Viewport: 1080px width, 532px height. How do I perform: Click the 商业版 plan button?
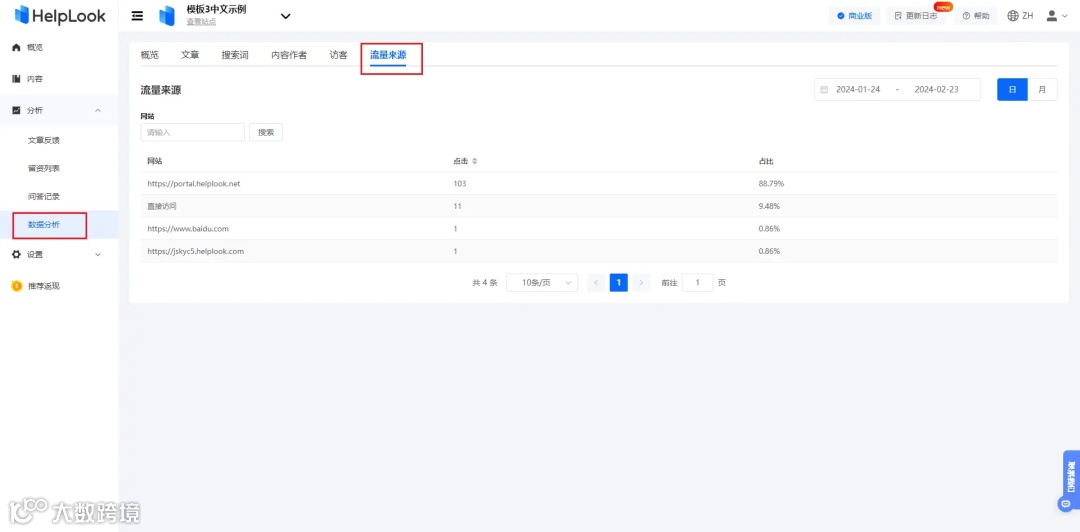tap(854, 16)
